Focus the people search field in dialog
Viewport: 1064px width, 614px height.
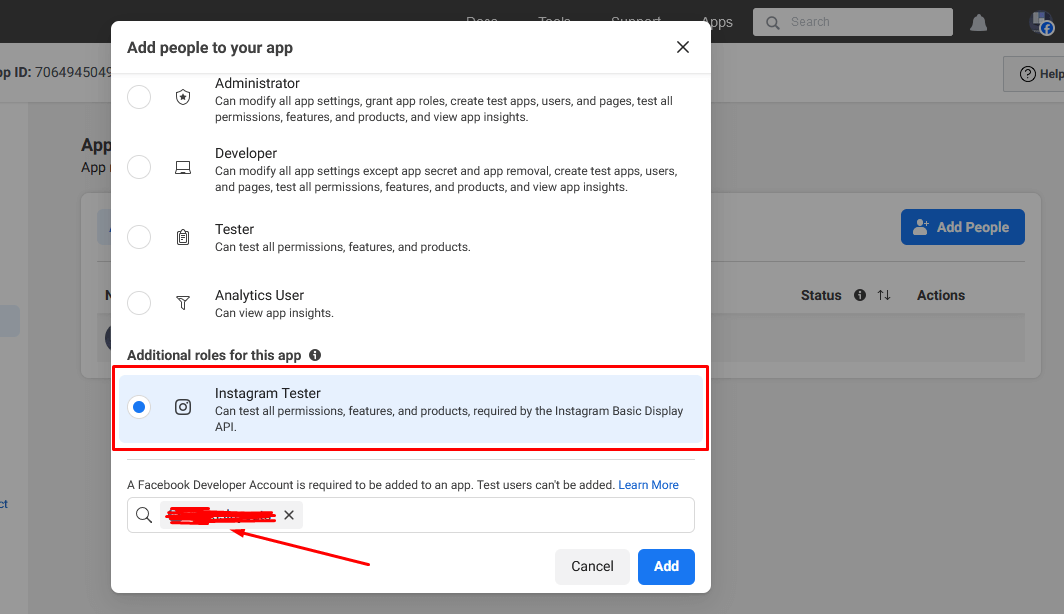pos(411,515)
